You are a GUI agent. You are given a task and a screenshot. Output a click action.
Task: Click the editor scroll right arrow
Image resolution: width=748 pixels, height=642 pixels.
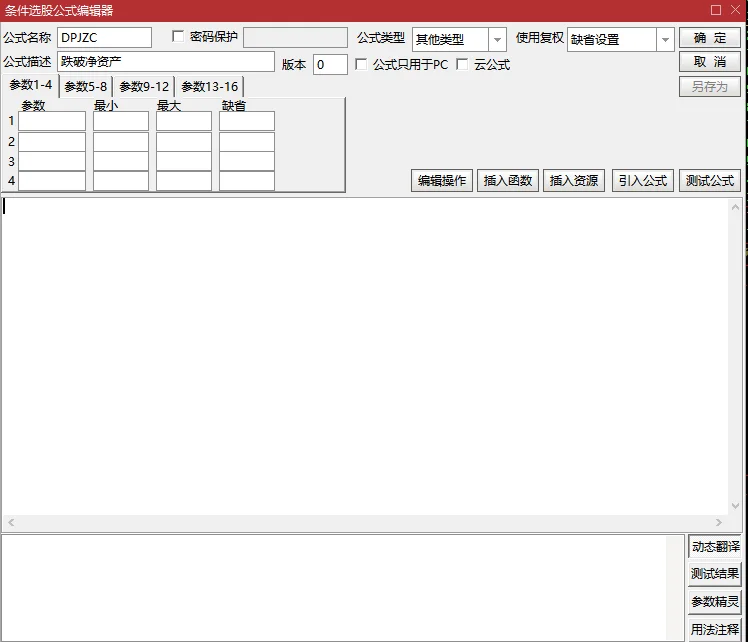tap(719, 523)
